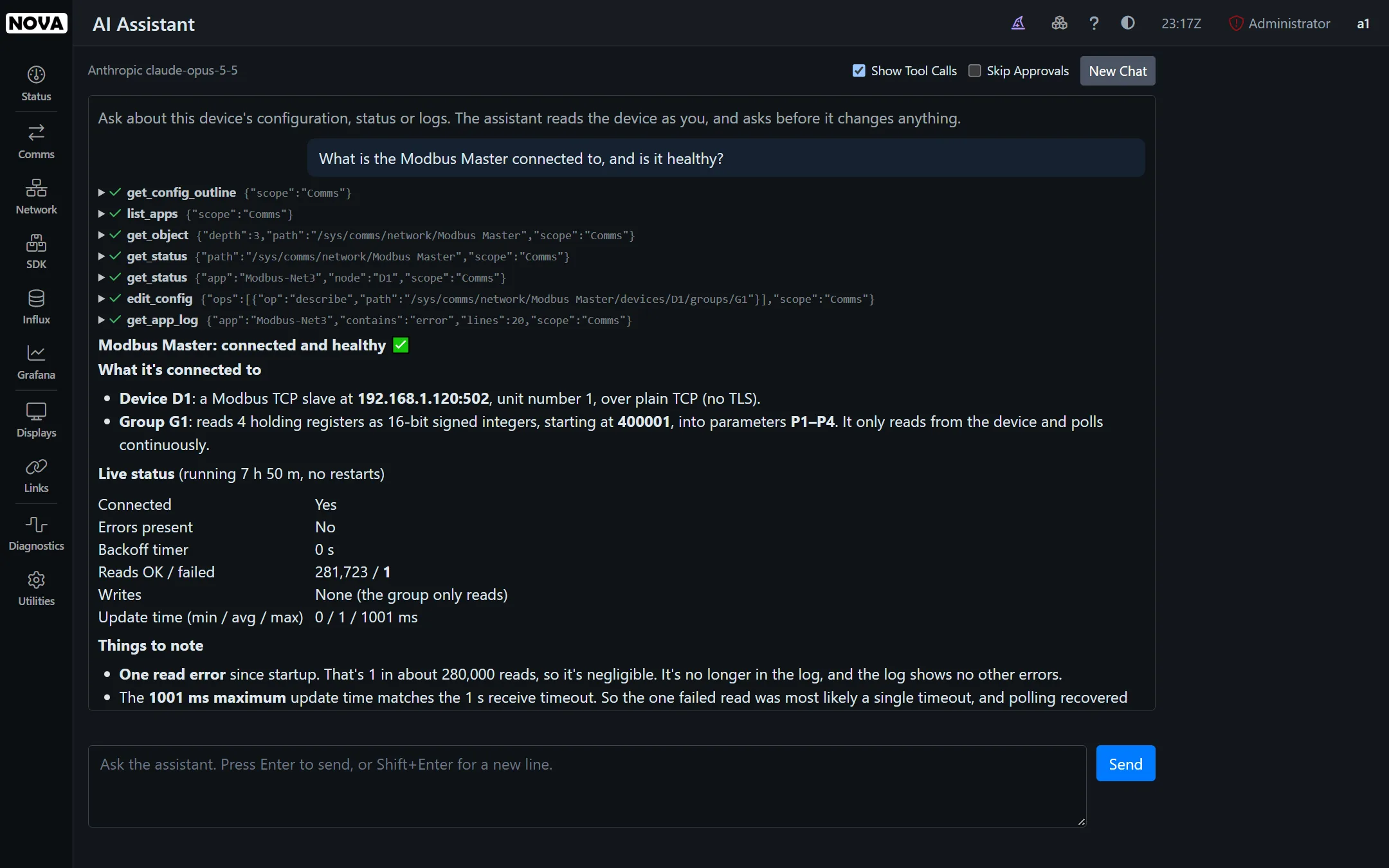This screenshot has width=1389, height=868.
Task: Click the a1 device label
Action: click(x=1363, y=24)
